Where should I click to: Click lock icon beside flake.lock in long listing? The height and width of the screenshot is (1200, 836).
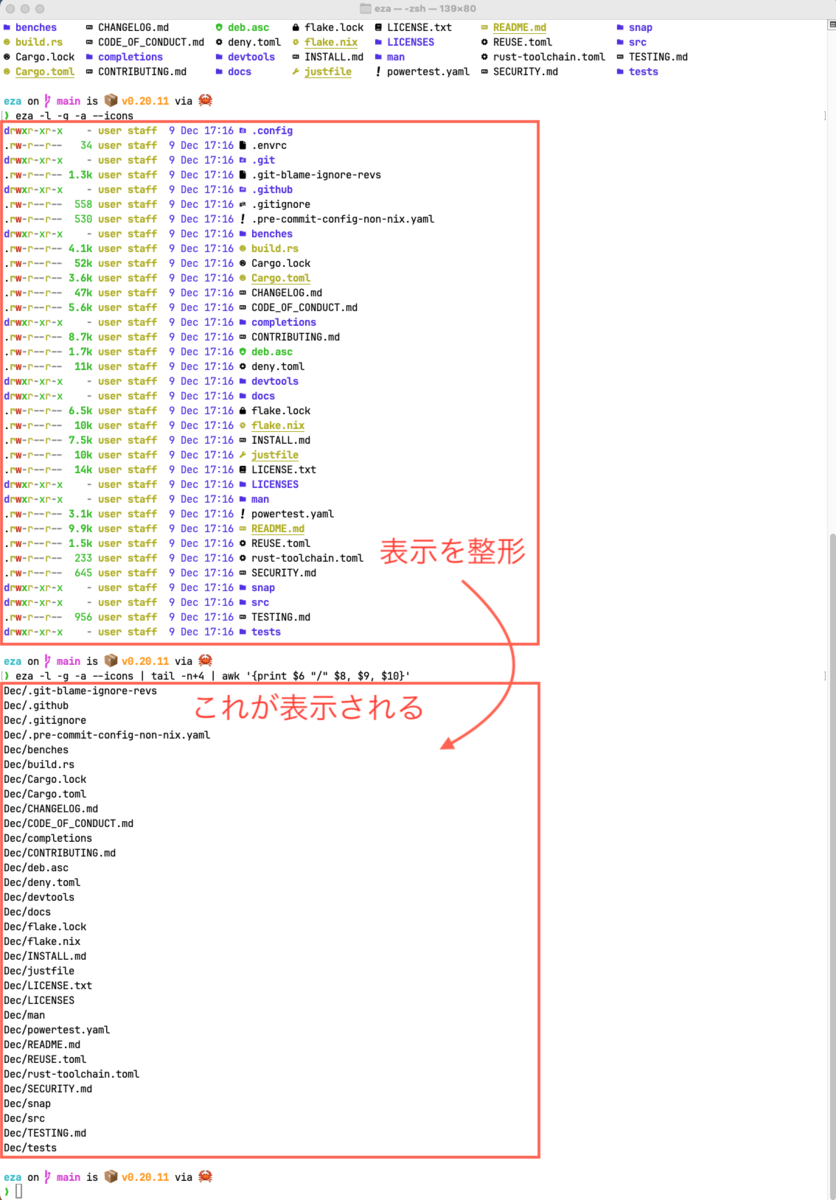tap(243, 411)
